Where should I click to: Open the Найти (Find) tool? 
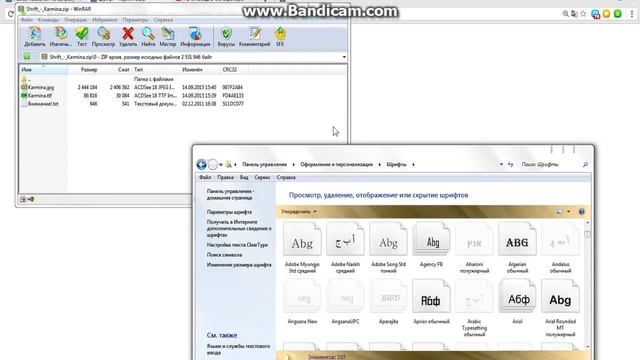tap(148, 36)
